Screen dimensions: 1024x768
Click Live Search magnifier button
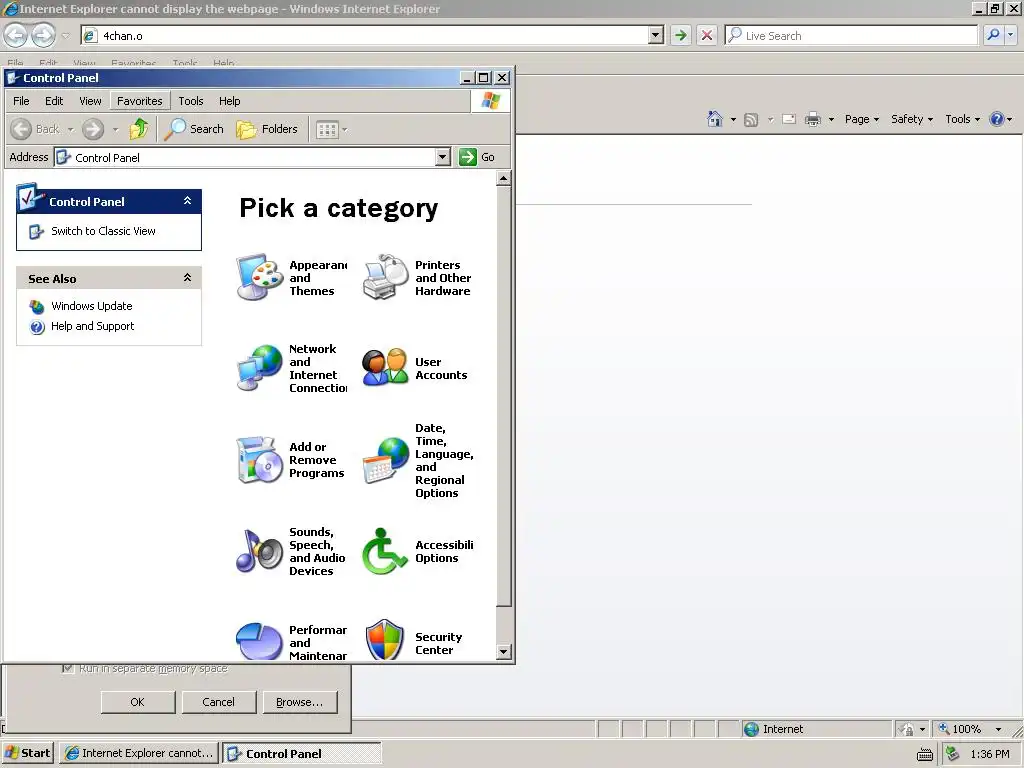pyautogui.click(x=993, y=35)
